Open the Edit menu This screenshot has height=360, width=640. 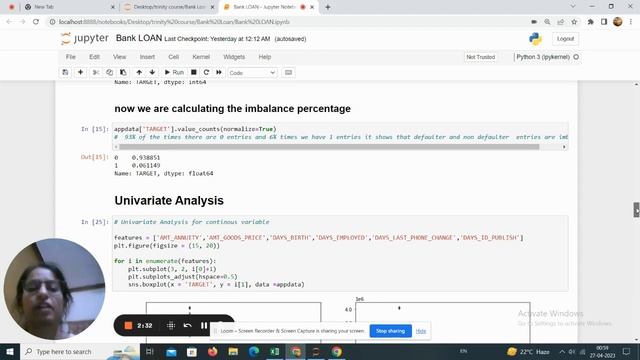point(94,57)
